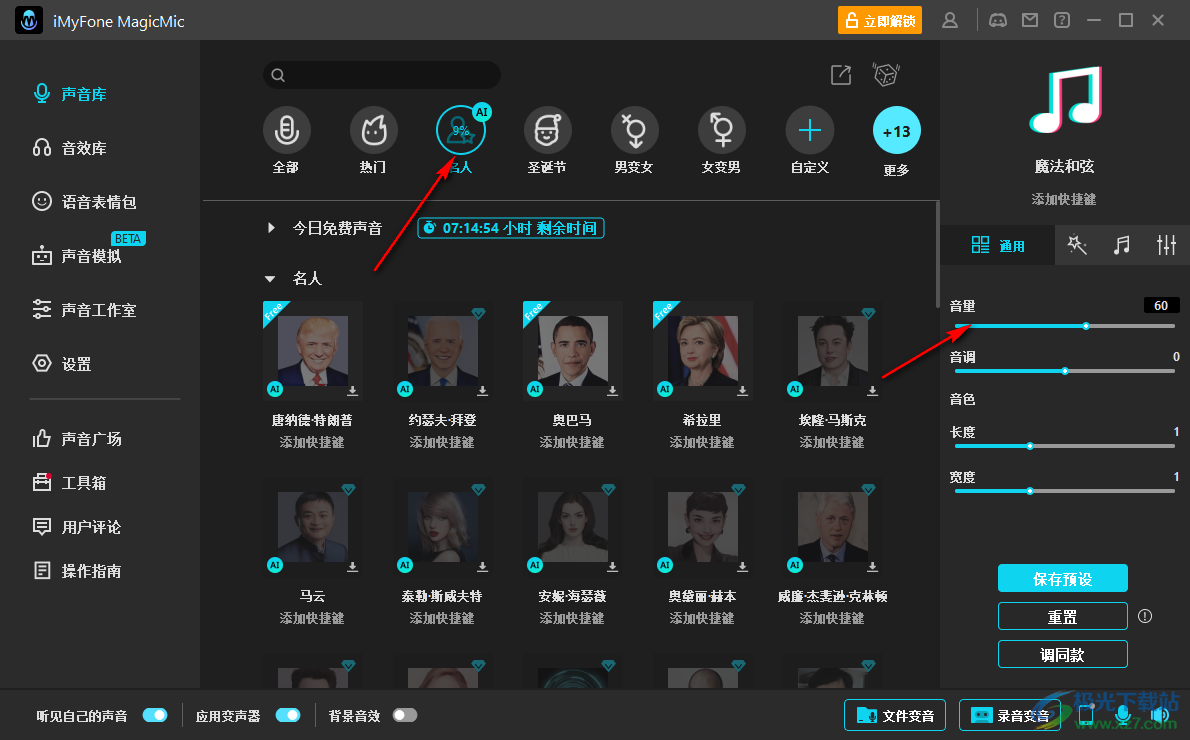This screenshot has height=740, width=1190.
Task: Select the 男变女 gender category icon
Action: [x=634, y=130]
